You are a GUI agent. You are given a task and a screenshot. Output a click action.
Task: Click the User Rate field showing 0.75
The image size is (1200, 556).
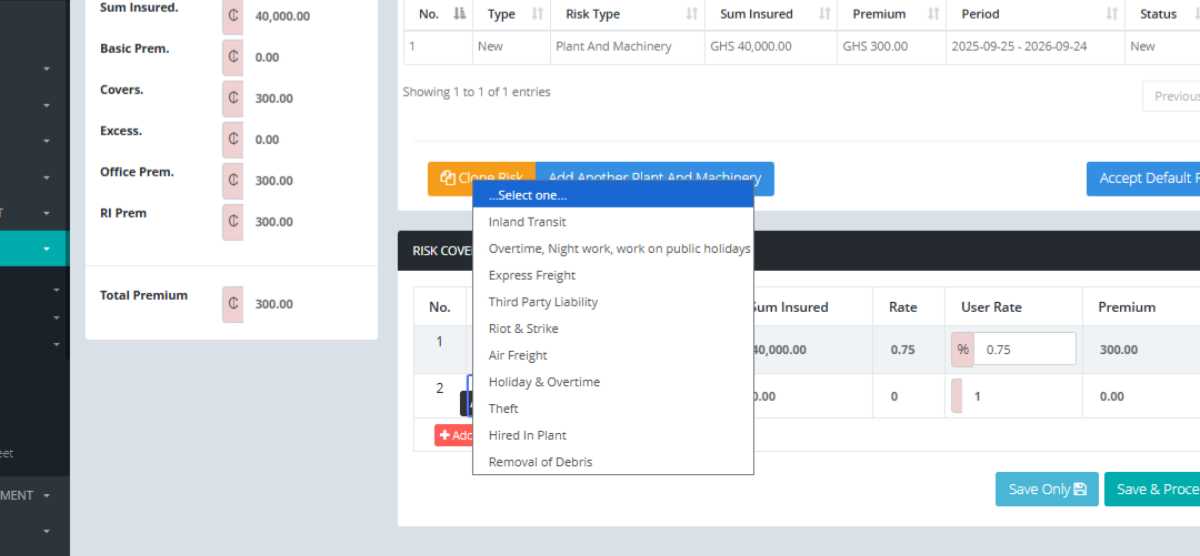[x=1025, y=349]
